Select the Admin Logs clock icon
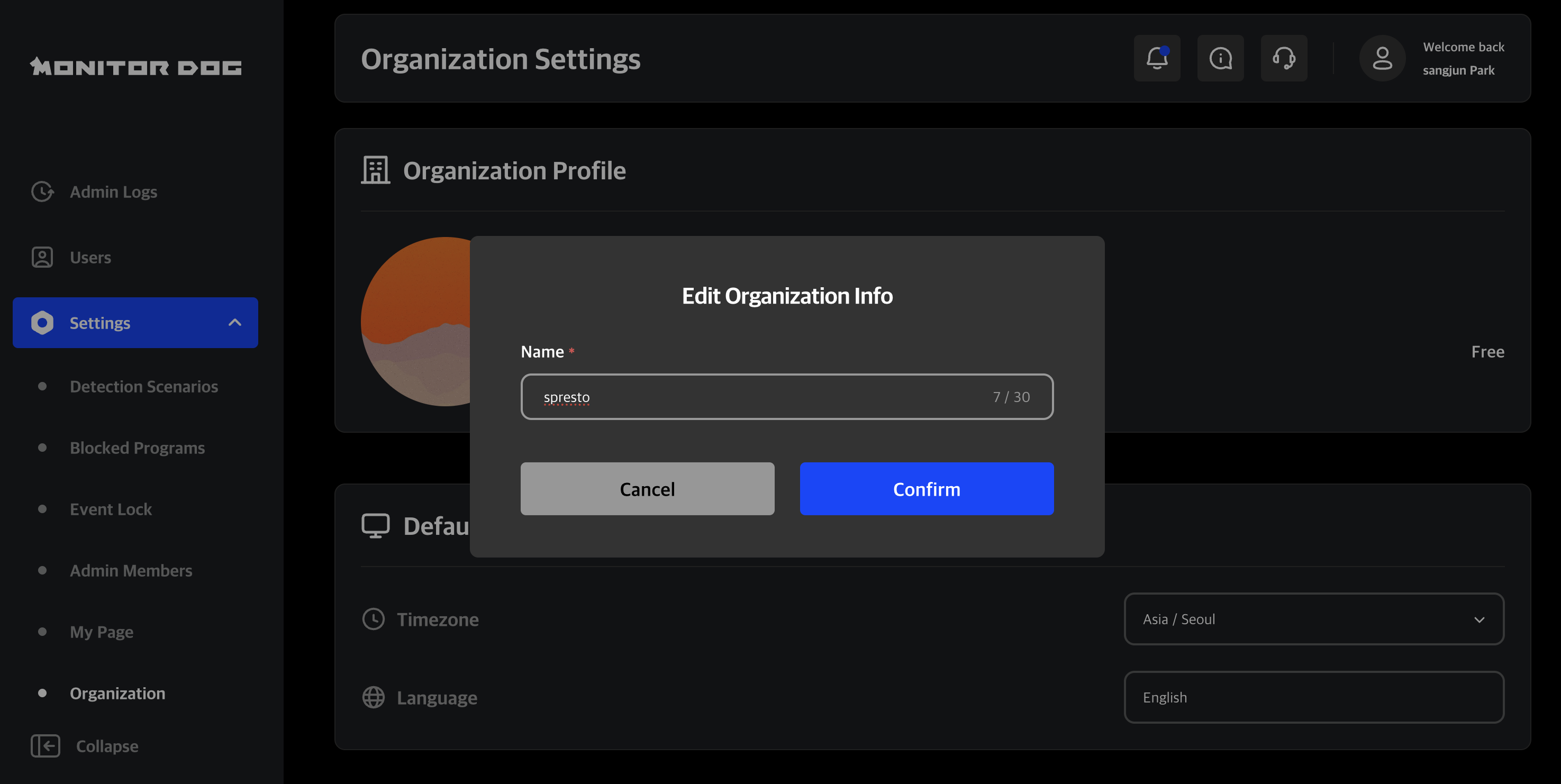 coord(41,192)
